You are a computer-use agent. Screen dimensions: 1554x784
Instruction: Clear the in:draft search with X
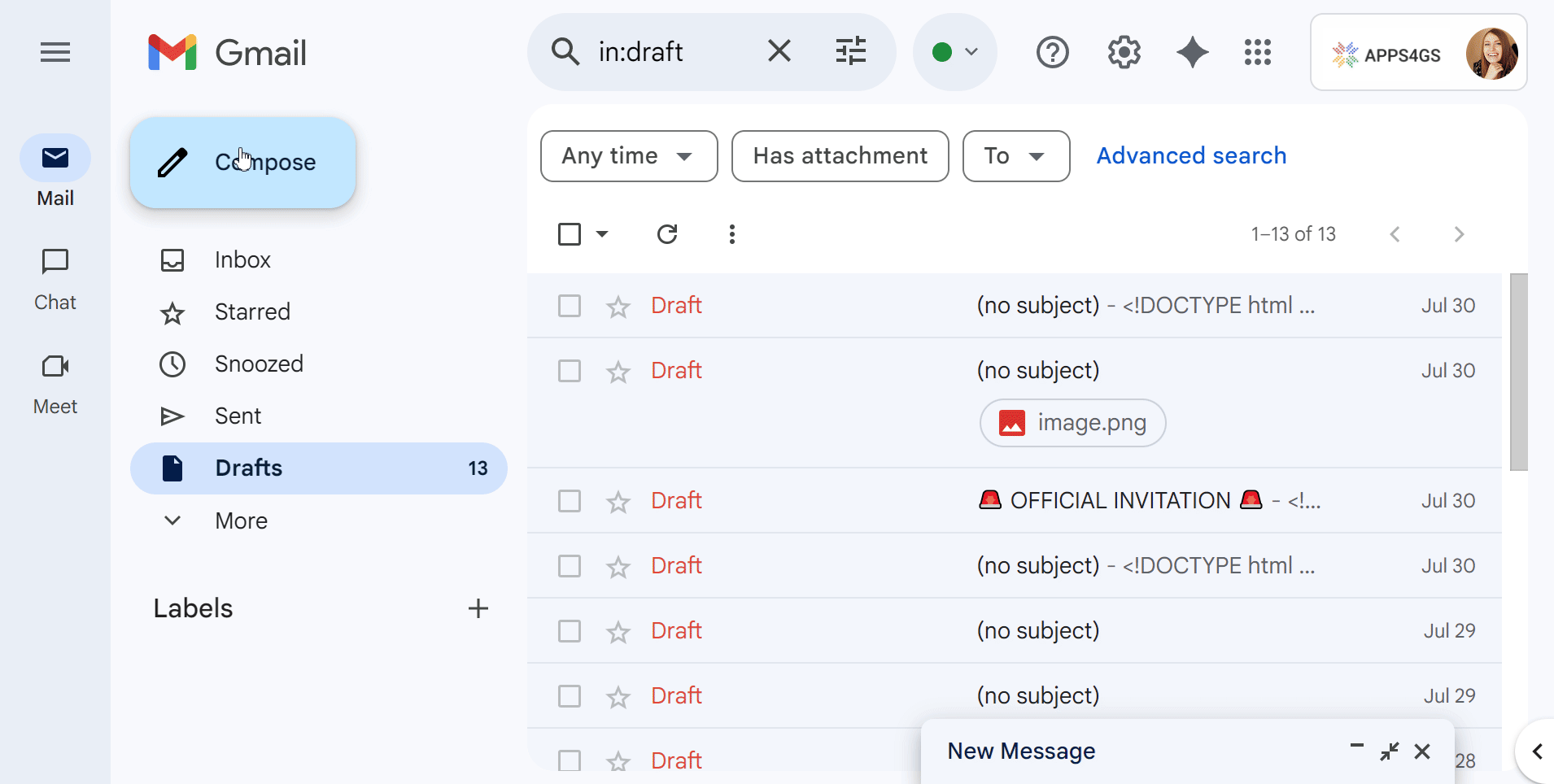click(779, 52)
